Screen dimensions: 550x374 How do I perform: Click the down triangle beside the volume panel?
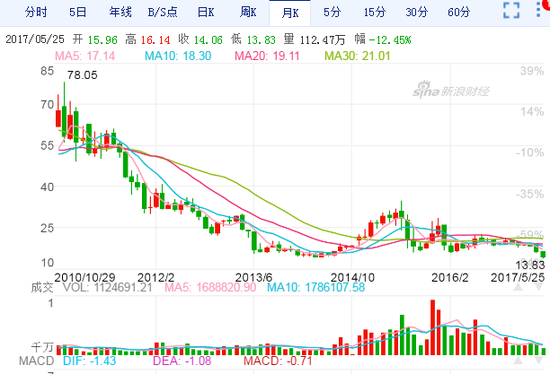click(x=539, y=287)
